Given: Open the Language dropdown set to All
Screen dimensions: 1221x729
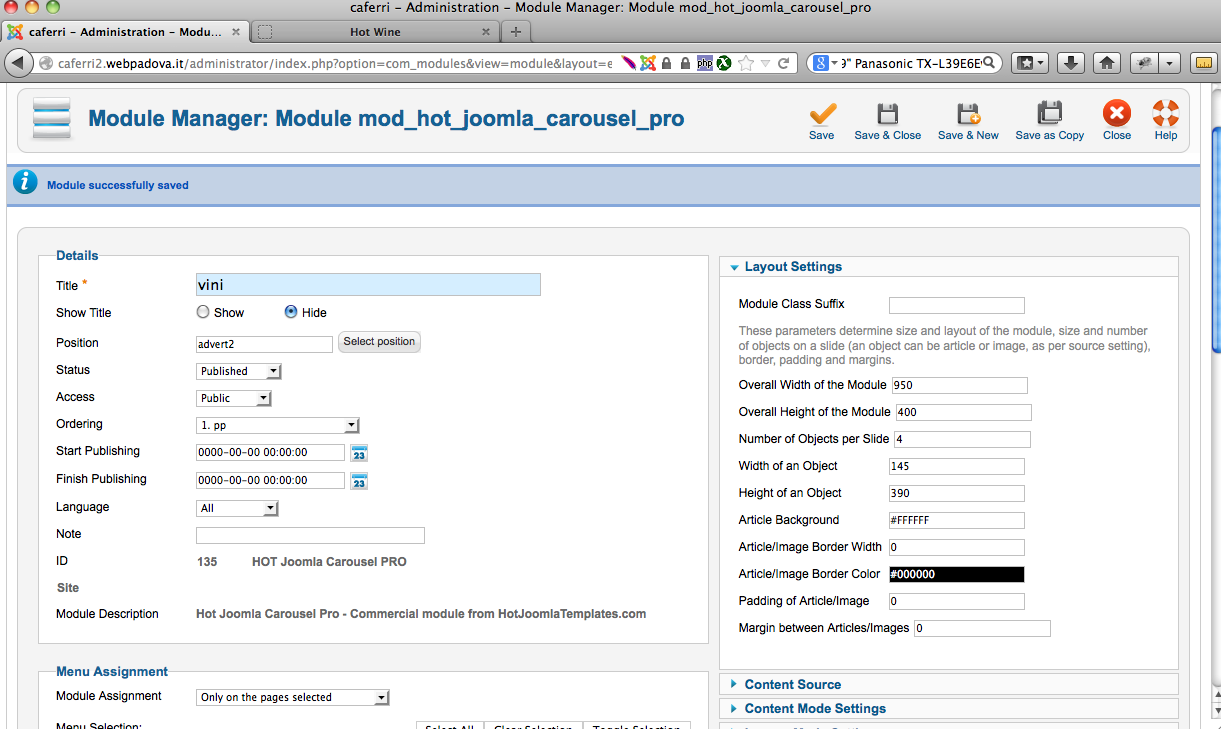Looking at the screenshot, I should [237, 508].
